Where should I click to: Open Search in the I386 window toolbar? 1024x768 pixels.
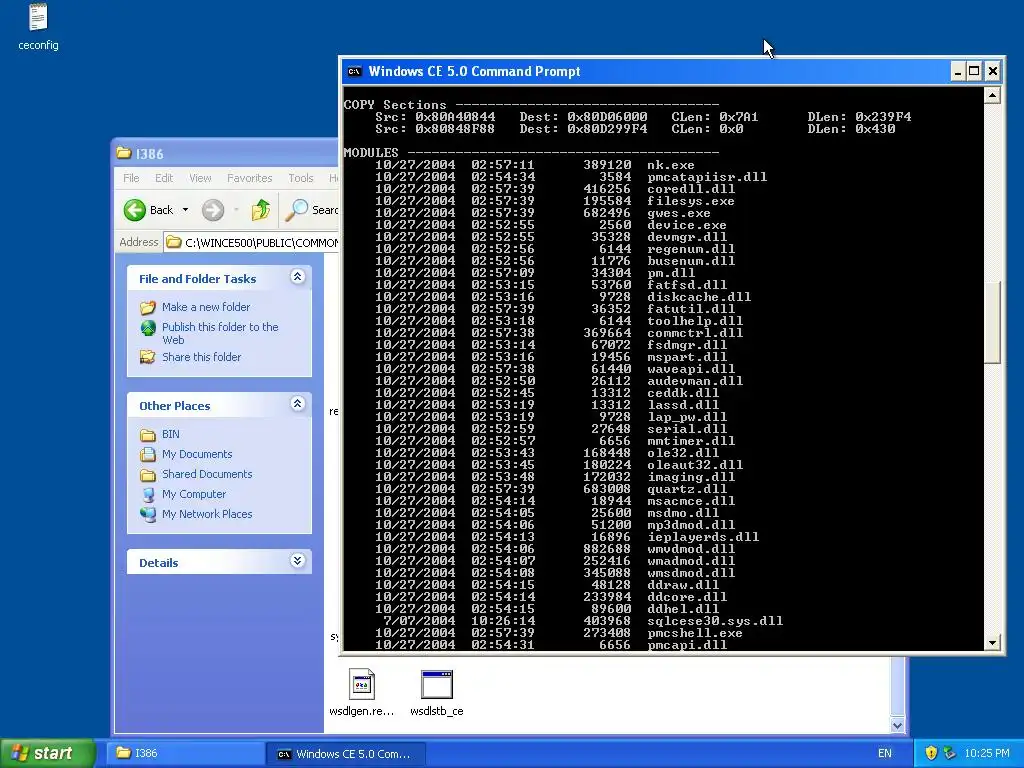312,210
